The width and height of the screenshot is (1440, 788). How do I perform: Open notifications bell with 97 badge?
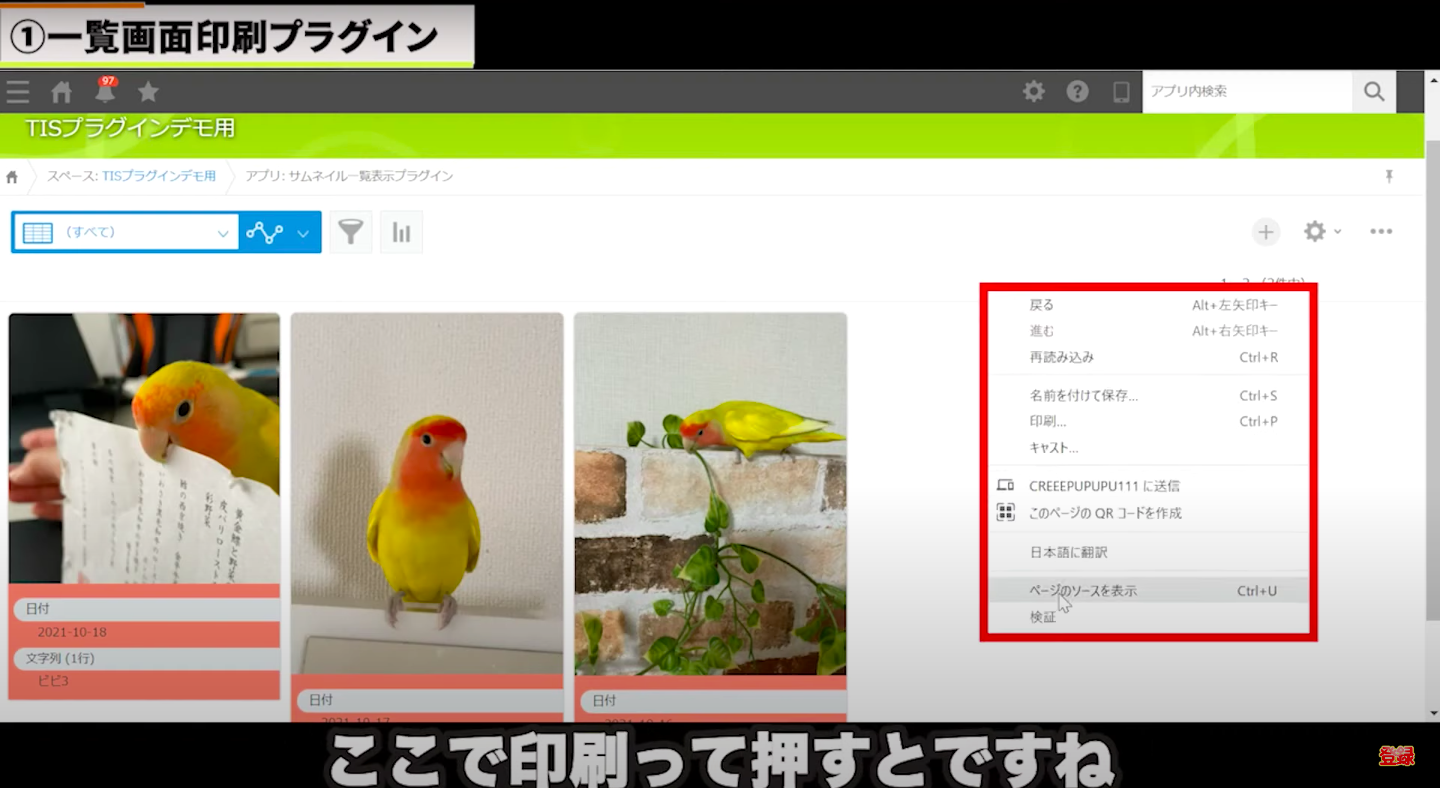(x=105, y=92)
